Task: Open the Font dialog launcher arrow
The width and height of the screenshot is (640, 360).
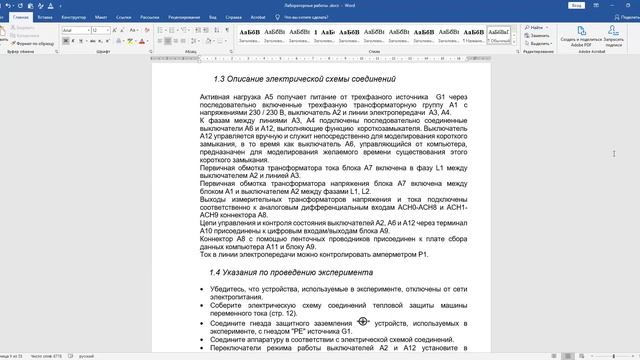Action: pyautogui.click(x=151, y=52)
